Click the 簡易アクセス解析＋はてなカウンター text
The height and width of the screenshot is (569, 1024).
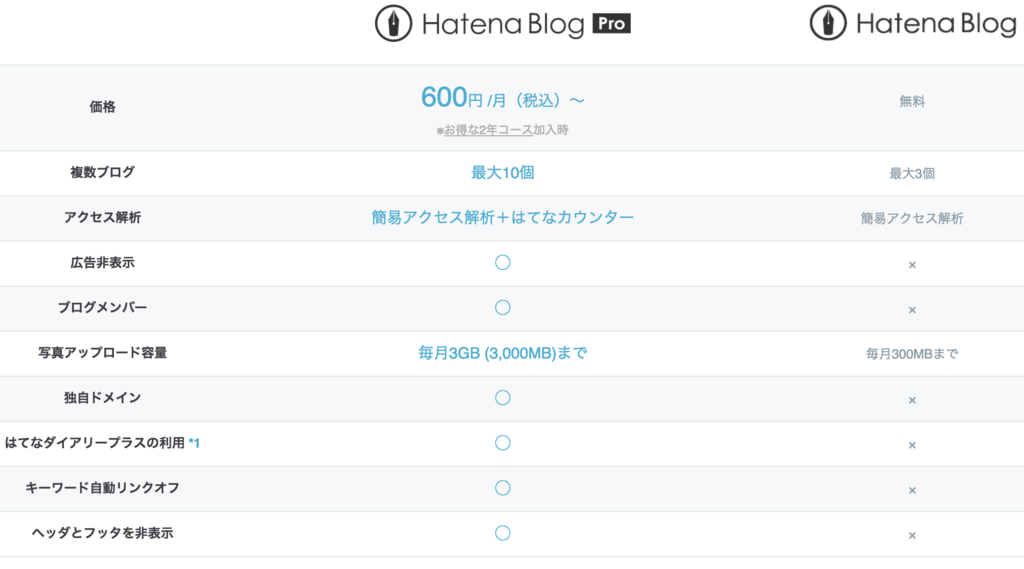(x=503, y=217)
